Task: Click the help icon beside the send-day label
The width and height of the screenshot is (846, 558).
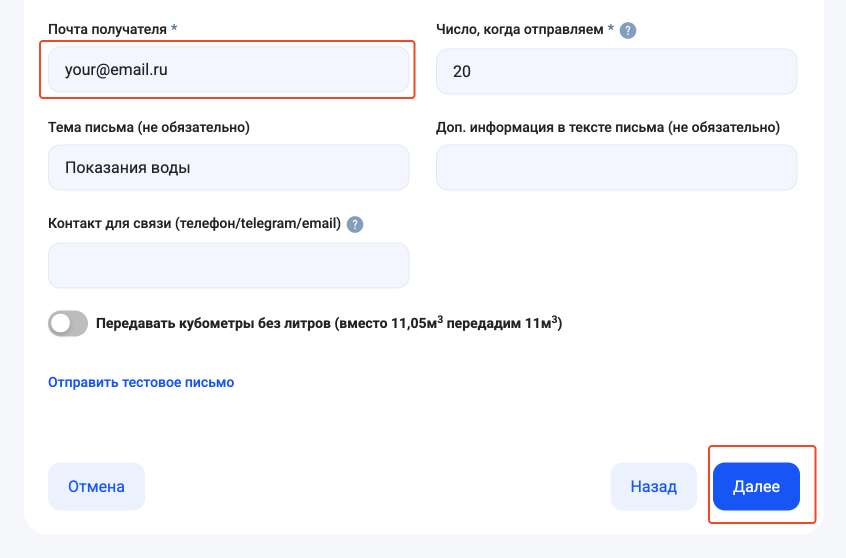Action: [628, 31]
